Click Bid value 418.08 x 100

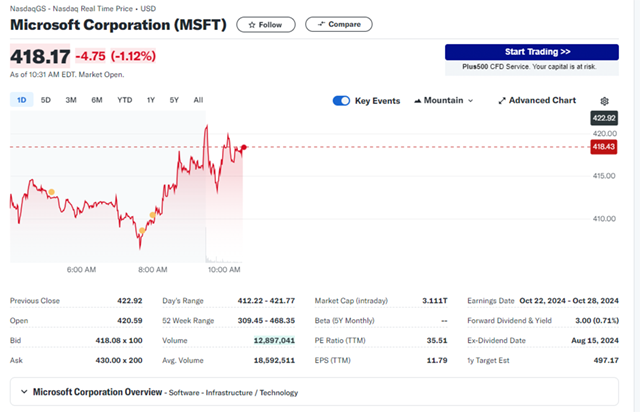pos(119,341)
